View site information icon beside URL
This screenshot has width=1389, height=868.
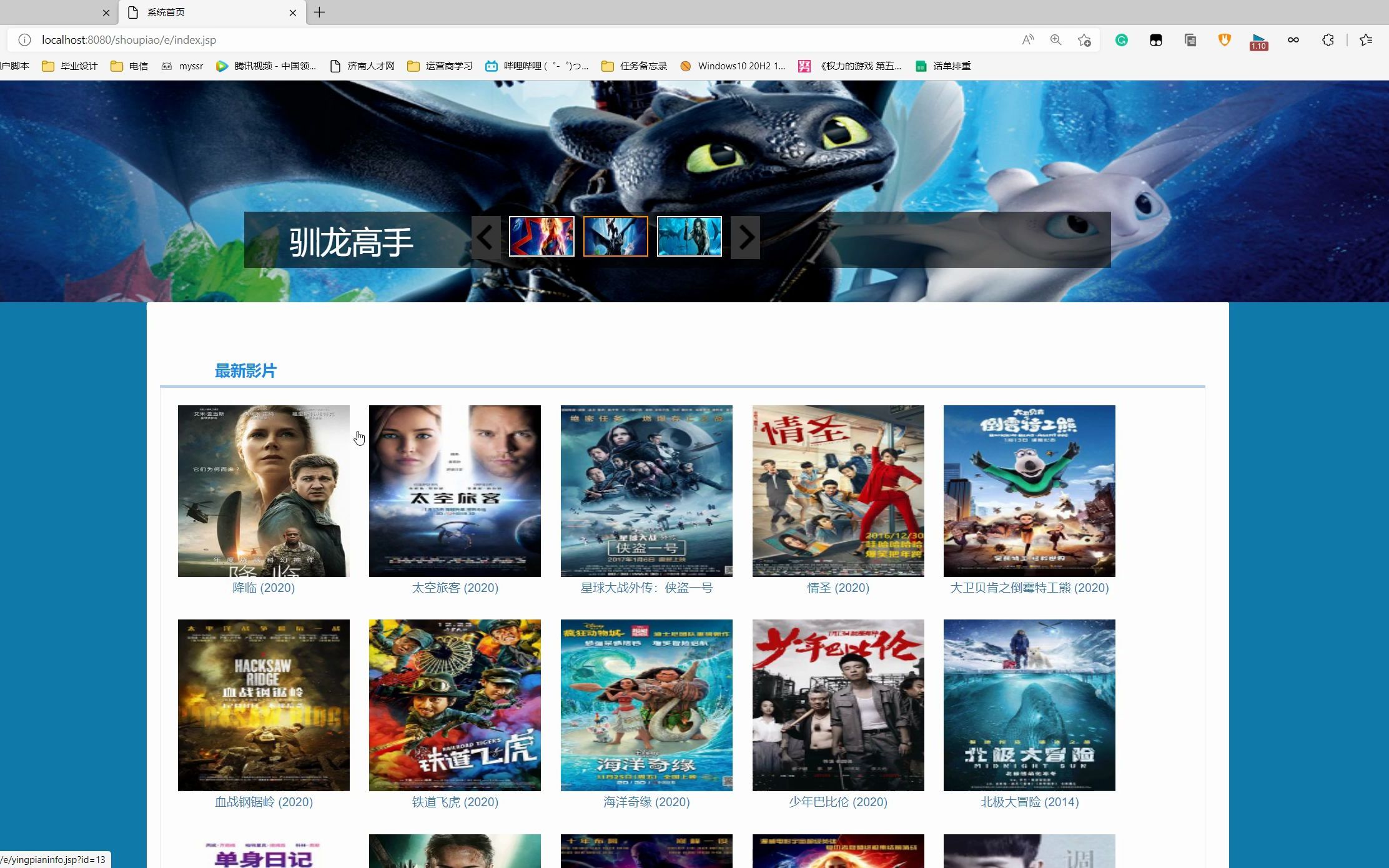click(x=24, y=40)
